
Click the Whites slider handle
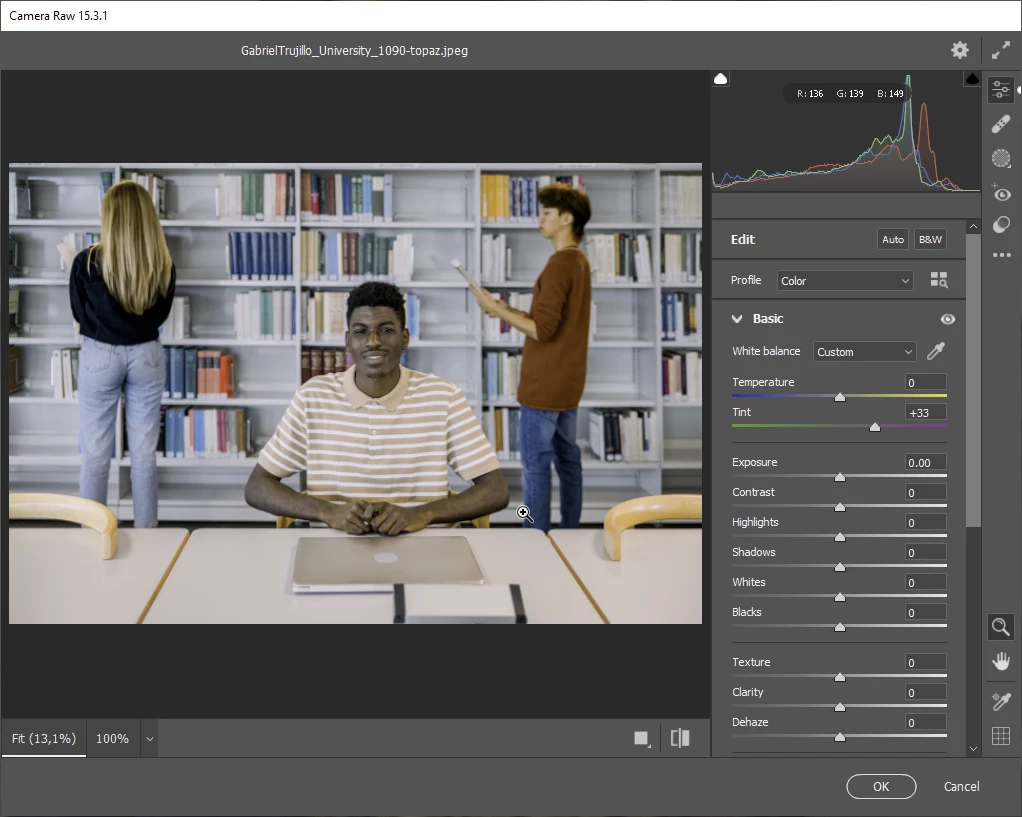(x=840, y=597)
